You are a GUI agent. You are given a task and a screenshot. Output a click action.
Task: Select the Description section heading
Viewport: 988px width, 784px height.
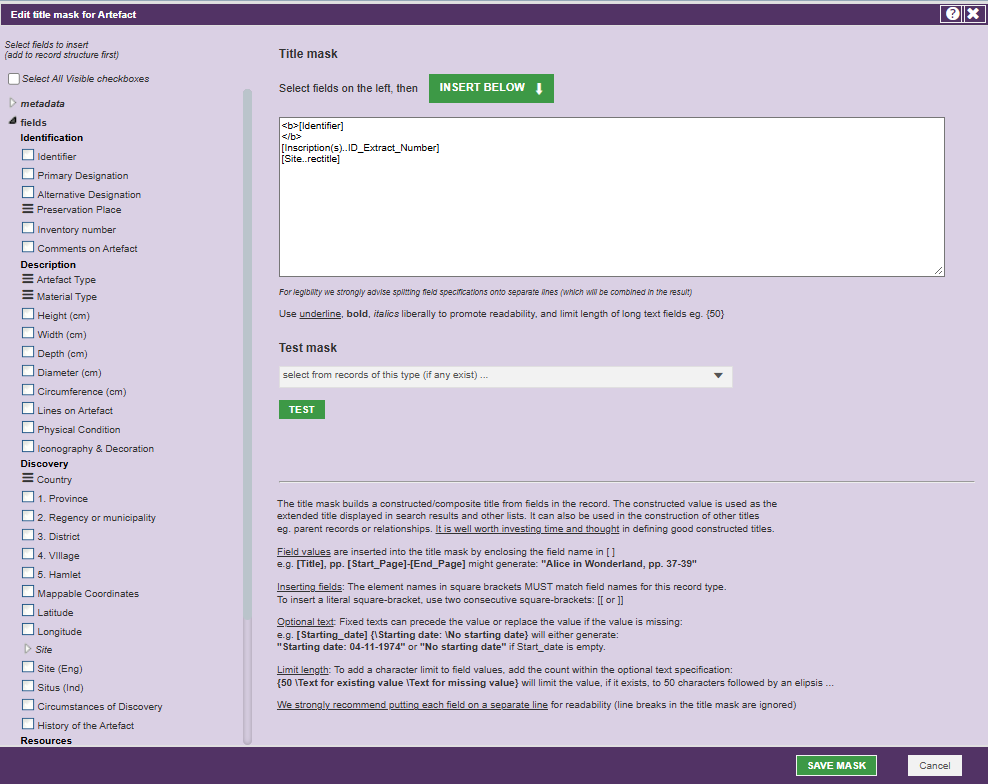point(48,265)
